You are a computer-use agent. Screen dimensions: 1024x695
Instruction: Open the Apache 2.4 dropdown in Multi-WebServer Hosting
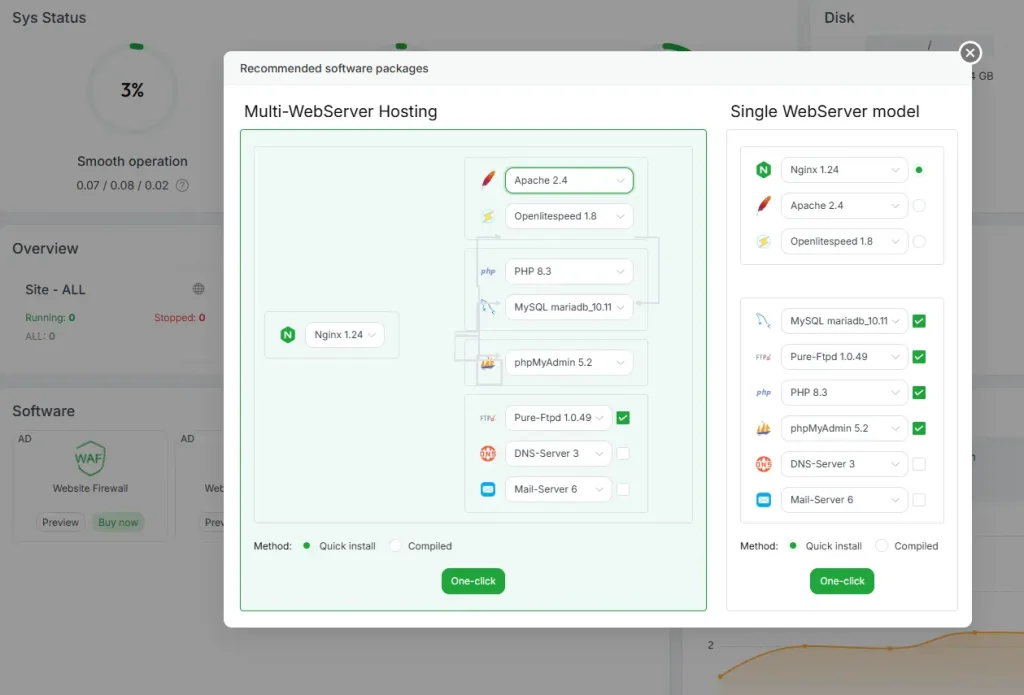click(569, 180)
